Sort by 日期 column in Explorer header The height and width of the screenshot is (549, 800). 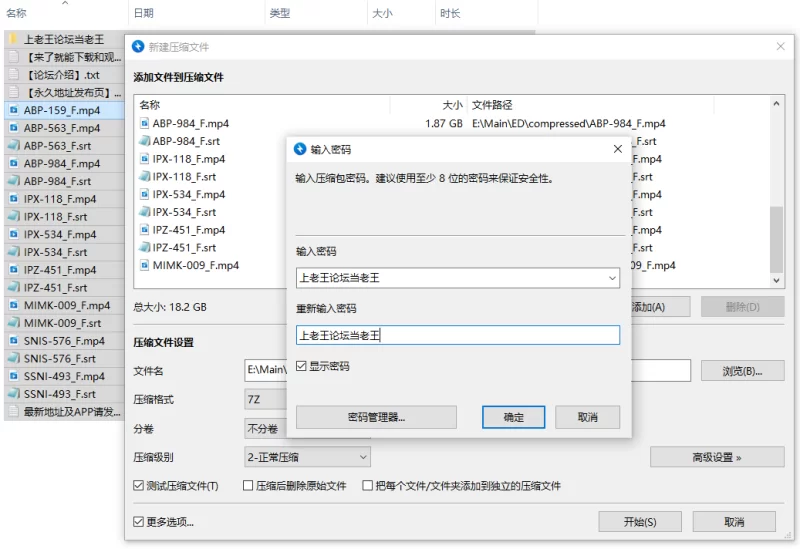tap(144, 13)
